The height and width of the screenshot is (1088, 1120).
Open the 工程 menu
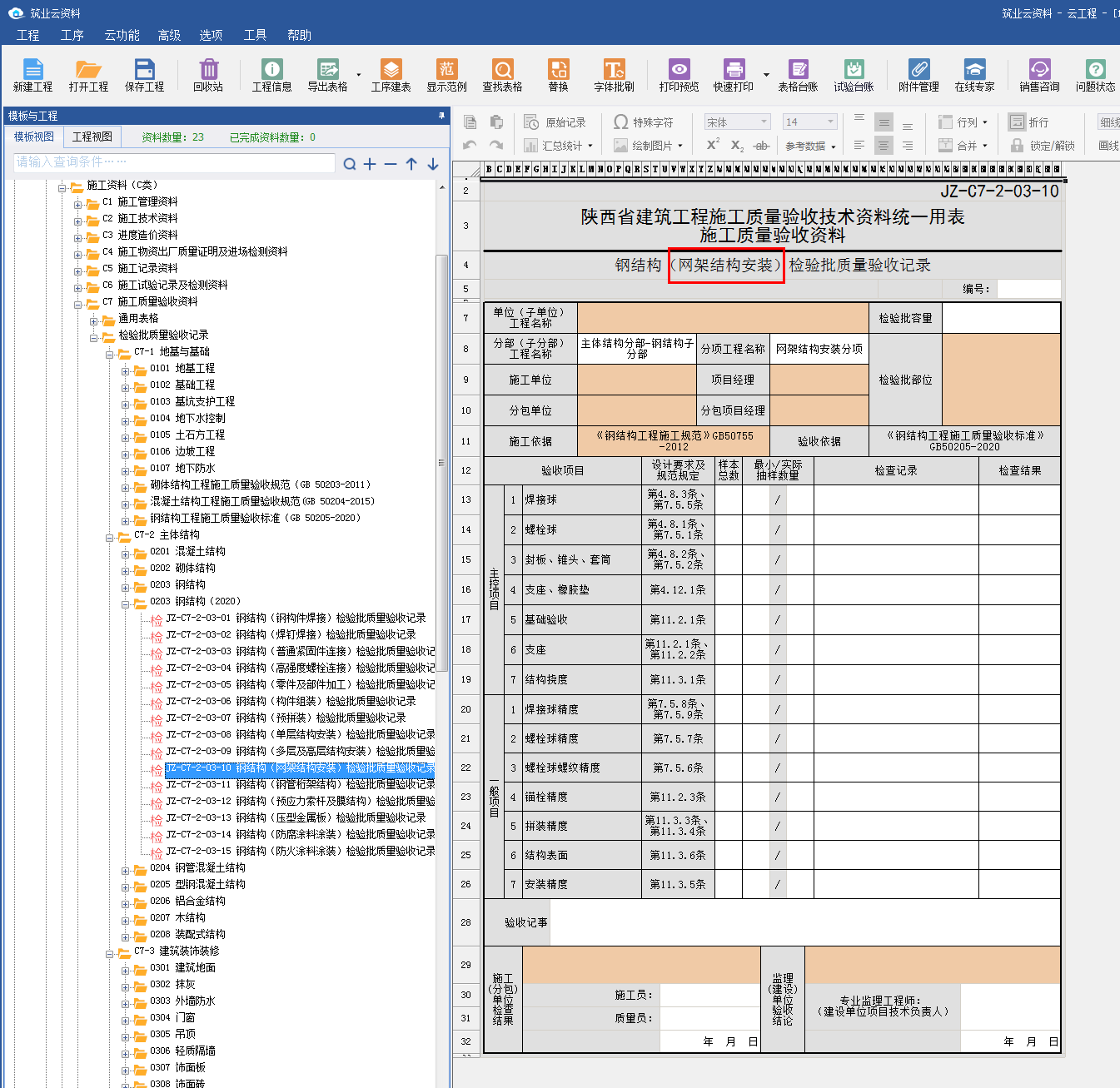pos(27,35)
